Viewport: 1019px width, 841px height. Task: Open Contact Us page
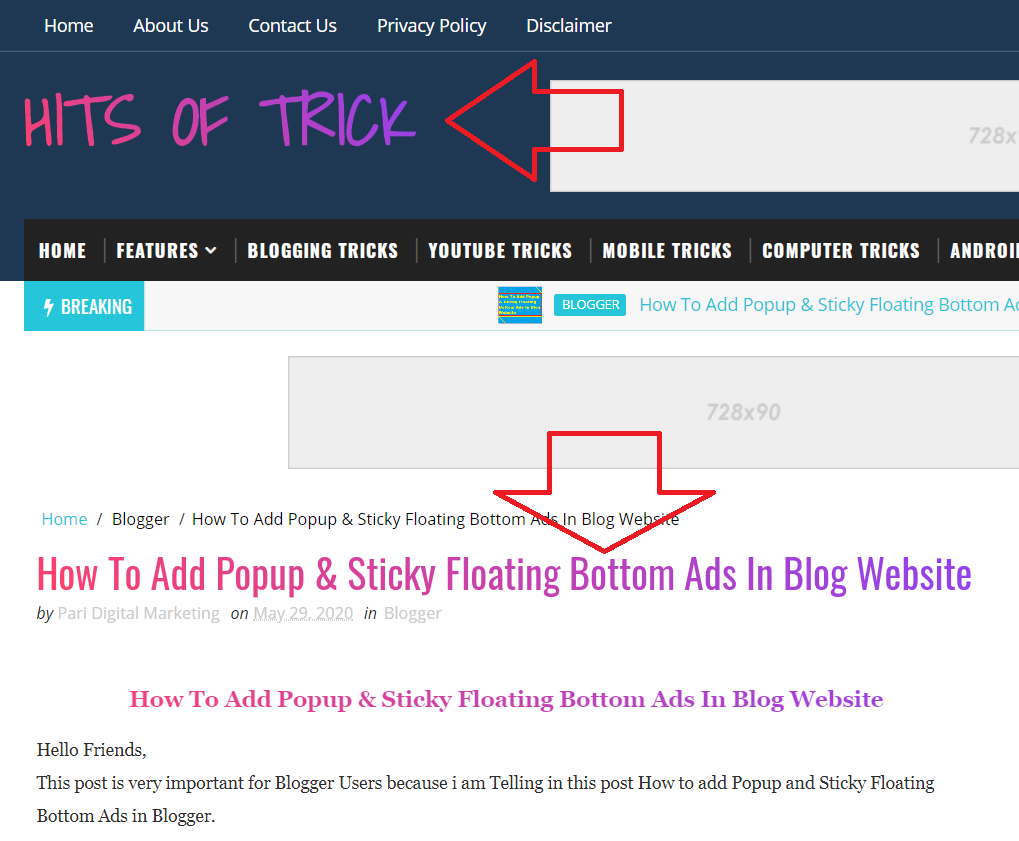pyautogui.click(x=292, y=25)
